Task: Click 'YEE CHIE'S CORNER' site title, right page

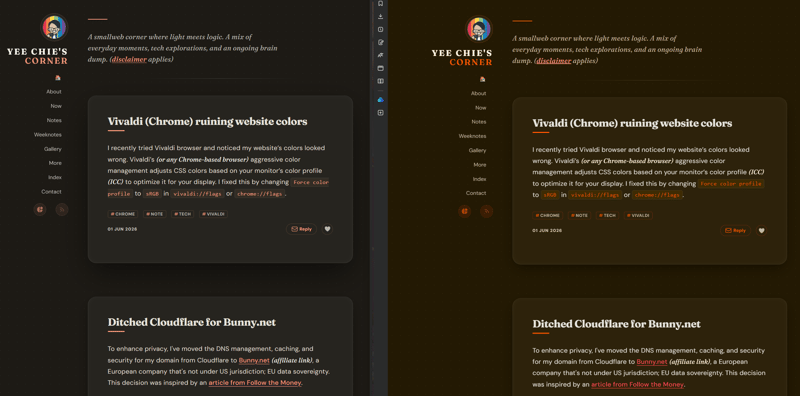Action: click(x=462, y=58)
